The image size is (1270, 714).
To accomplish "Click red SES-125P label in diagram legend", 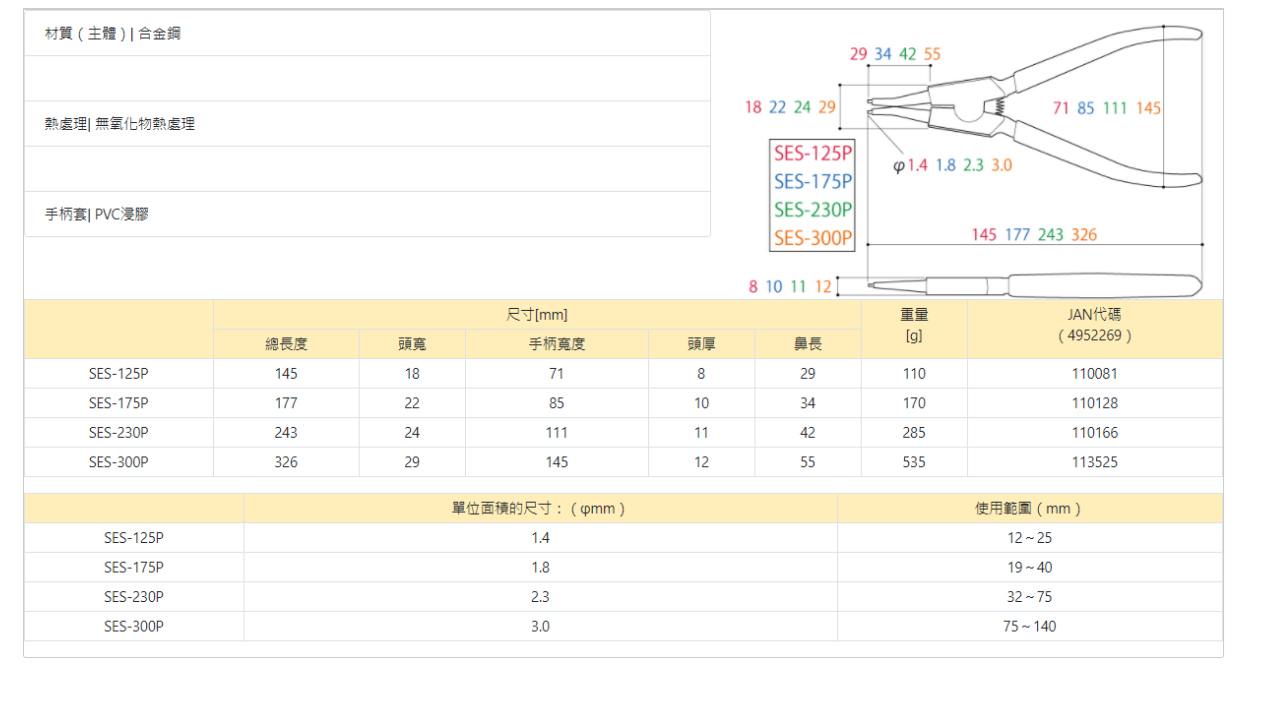I will [x=812, y=154].
